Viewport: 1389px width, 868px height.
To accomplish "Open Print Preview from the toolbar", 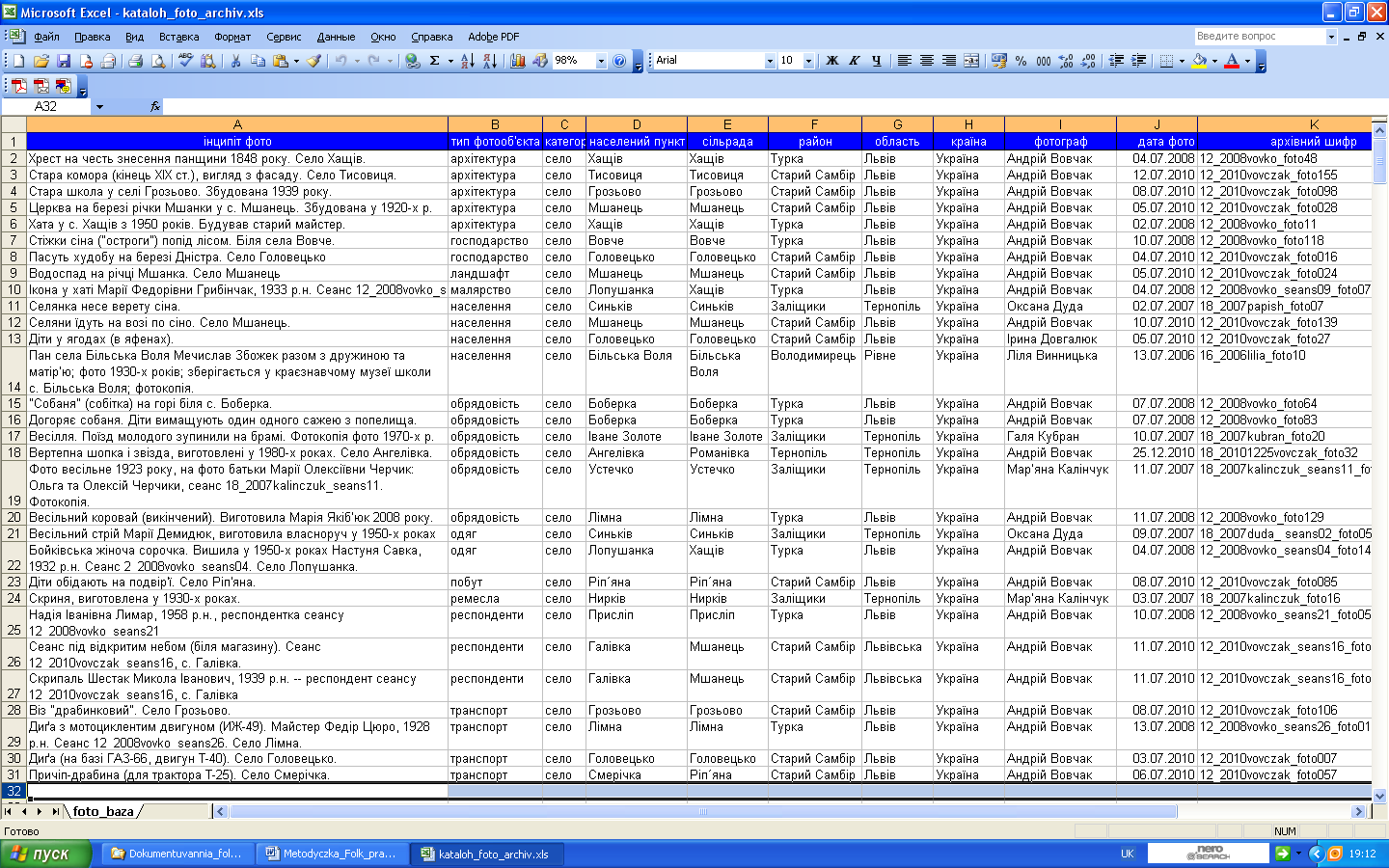I will coord(158,61).
